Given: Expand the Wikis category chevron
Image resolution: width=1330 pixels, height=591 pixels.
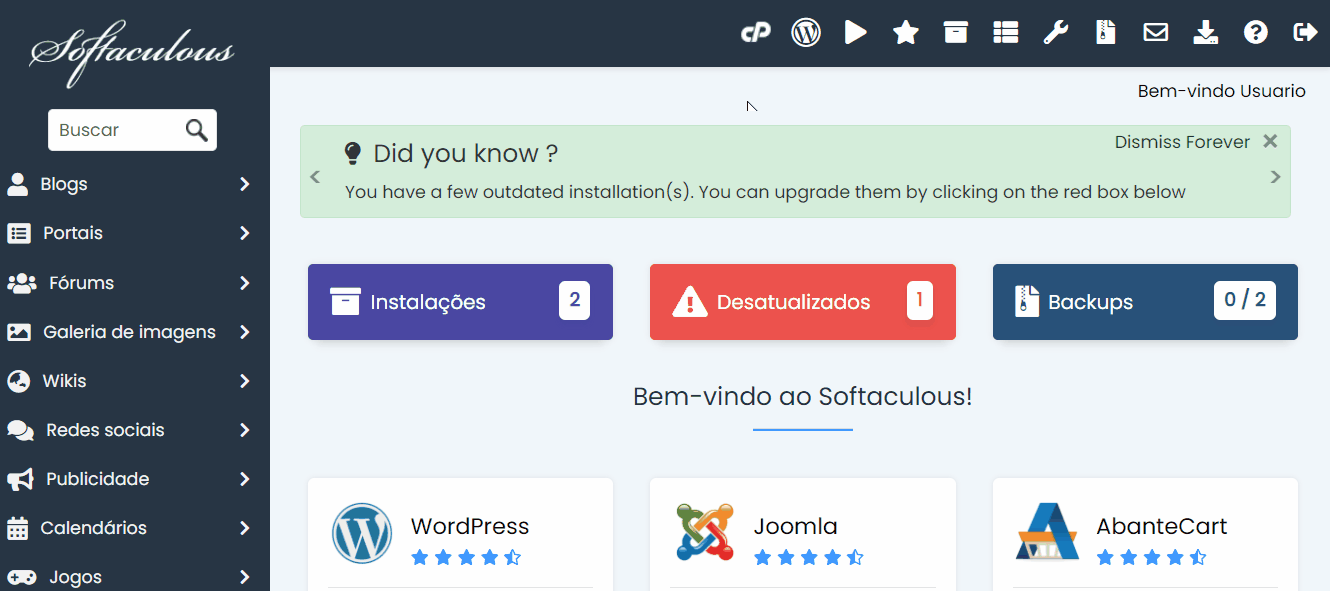Looking at the screenshot, I should (245, 381).
